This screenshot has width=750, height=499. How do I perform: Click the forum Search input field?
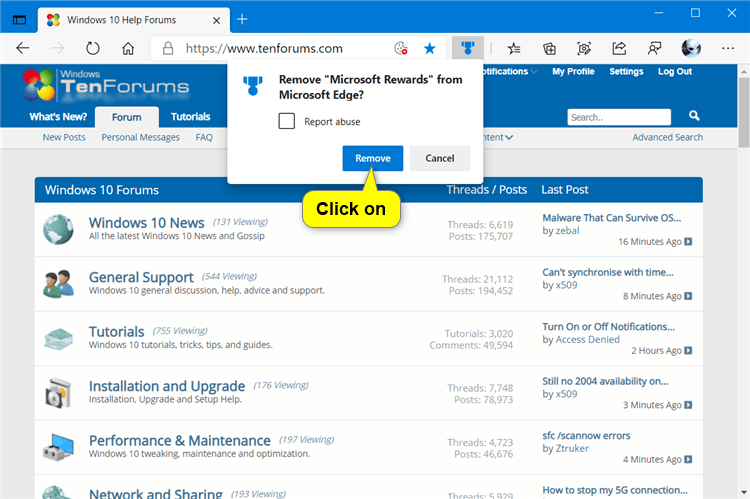pos(619,117)
